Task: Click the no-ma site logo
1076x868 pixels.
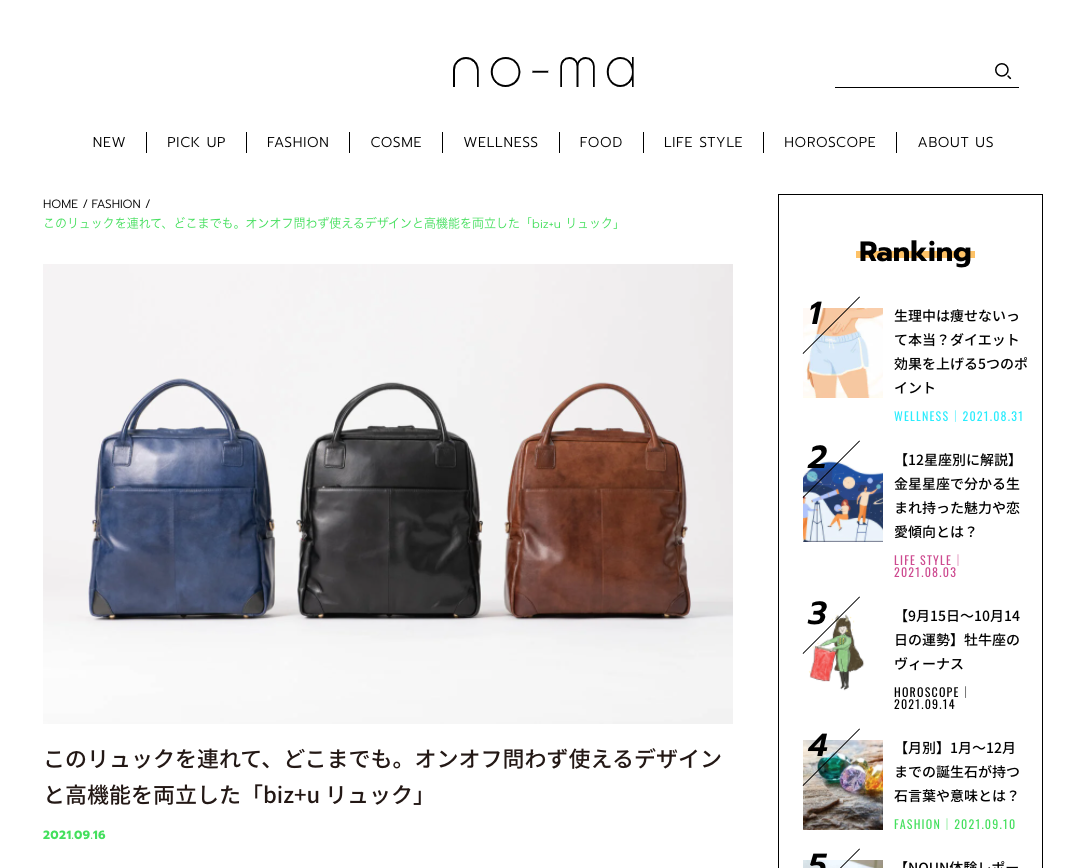Action: point(543,72)
